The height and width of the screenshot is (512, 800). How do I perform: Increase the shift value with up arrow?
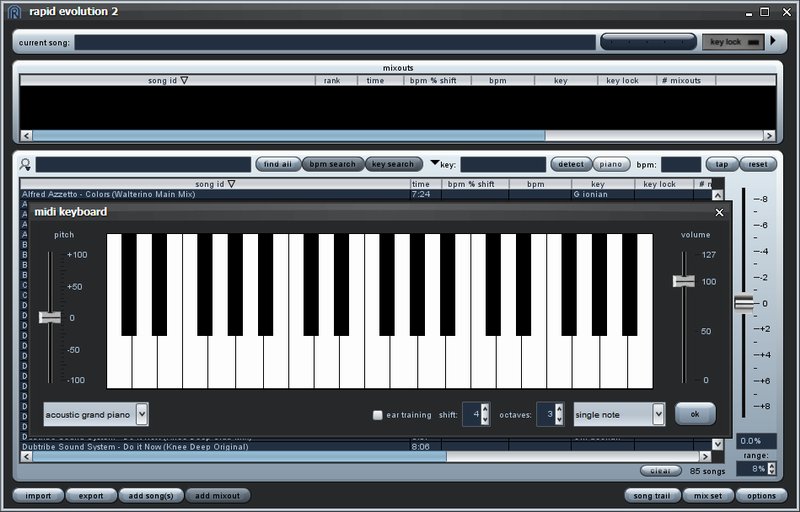[485, 408]
